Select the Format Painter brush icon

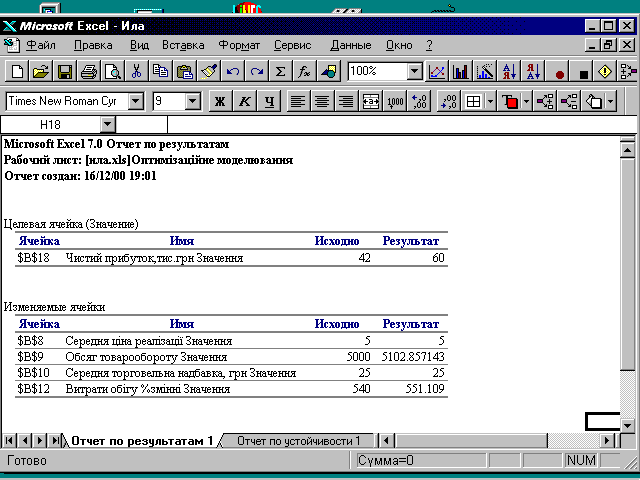click(x=209, y=72)
